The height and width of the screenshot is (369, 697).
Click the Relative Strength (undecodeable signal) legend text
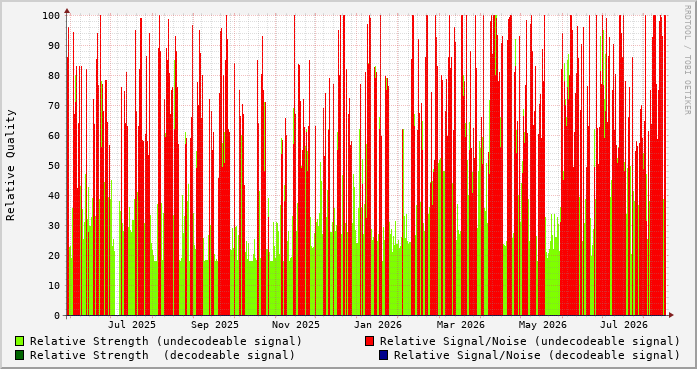166,341
